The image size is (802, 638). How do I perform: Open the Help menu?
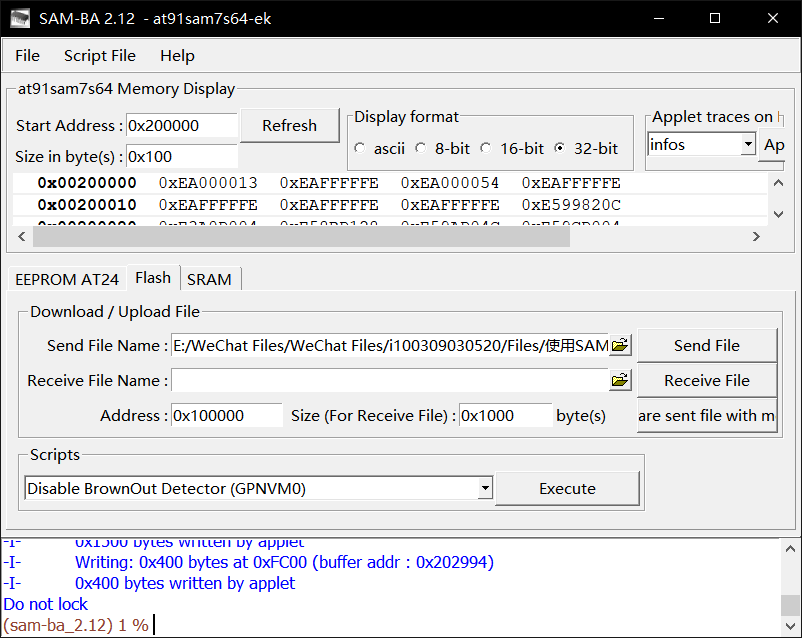tap(177, 55)
